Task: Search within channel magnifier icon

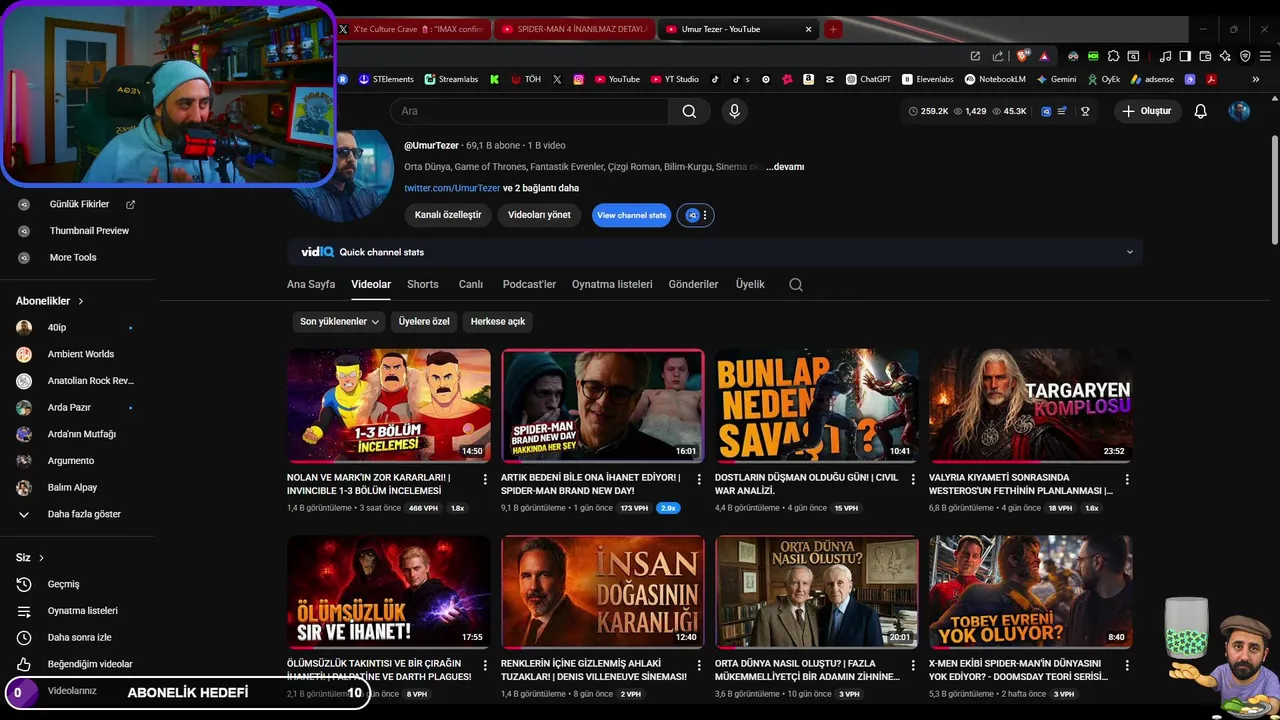Action: [796, 284]
